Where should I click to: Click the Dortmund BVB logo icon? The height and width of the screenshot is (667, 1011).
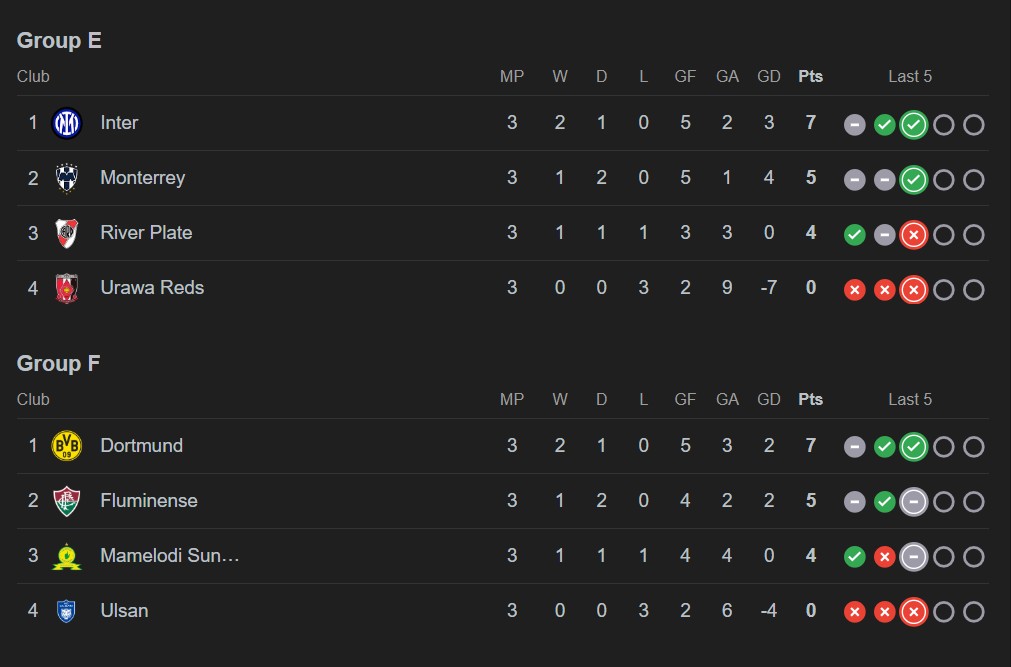coord(66,446)
